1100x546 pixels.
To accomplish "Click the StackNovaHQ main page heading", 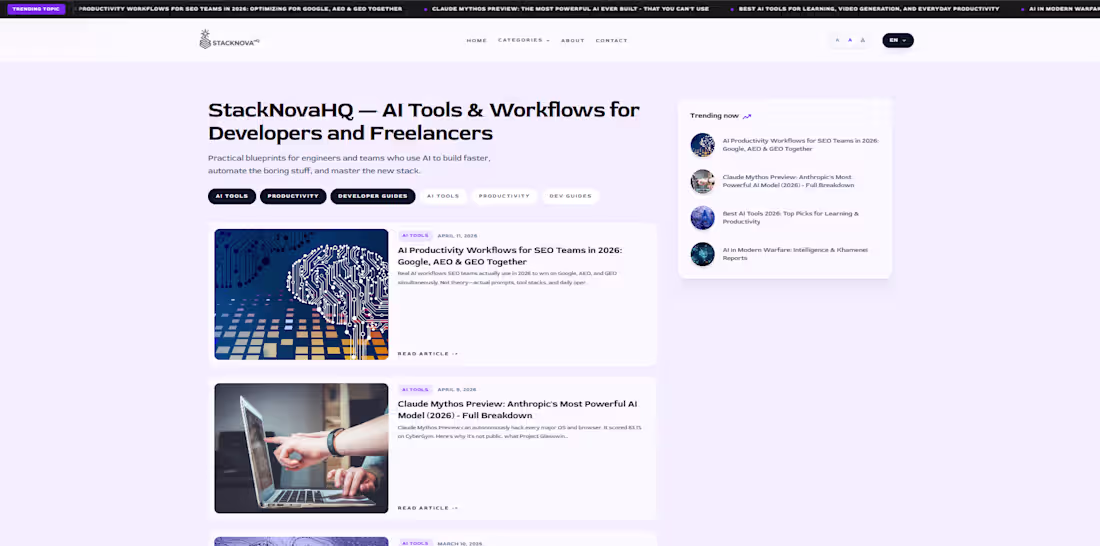I will click(x=424, y=121).
